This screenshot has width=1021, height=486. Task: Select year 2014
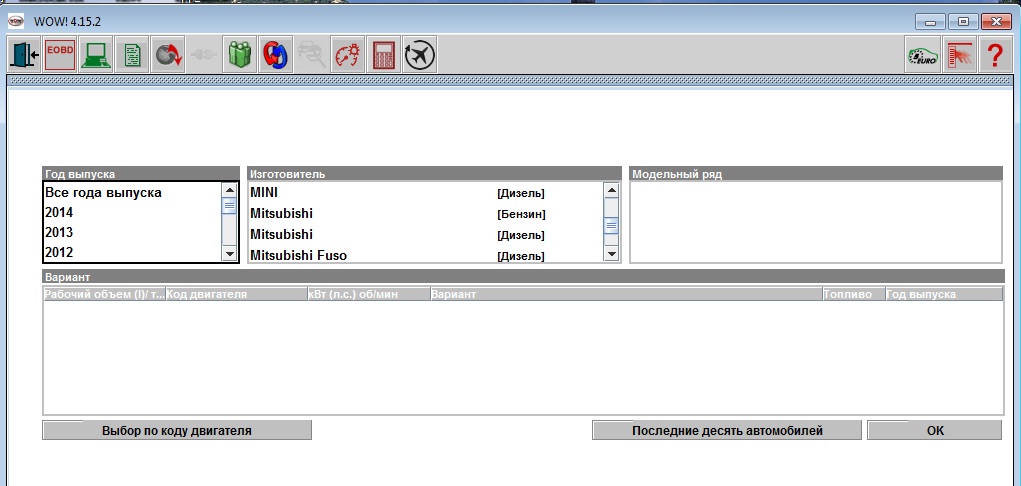tap(133, 212)
